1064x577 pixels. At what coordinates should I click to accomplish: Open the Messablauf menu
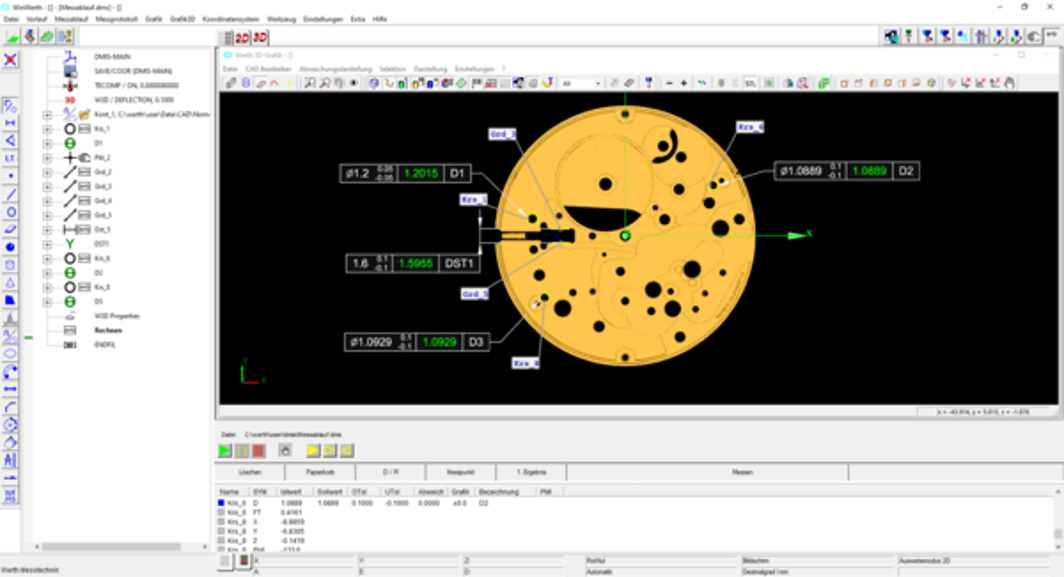coord(71,19)
